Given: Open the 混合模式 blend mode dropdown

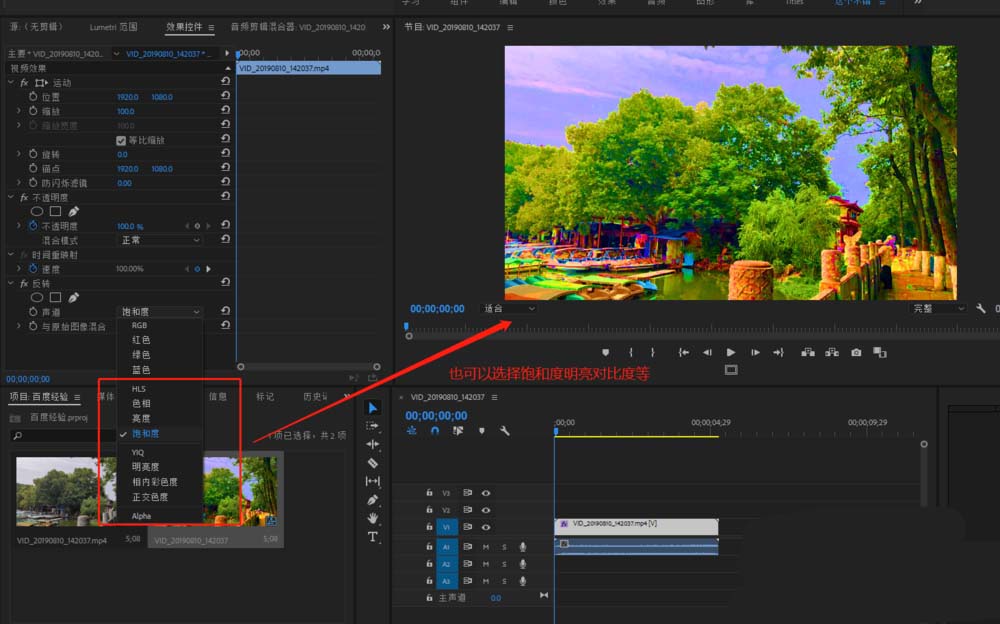Looking at the screenshot, I should coord(160,241).
